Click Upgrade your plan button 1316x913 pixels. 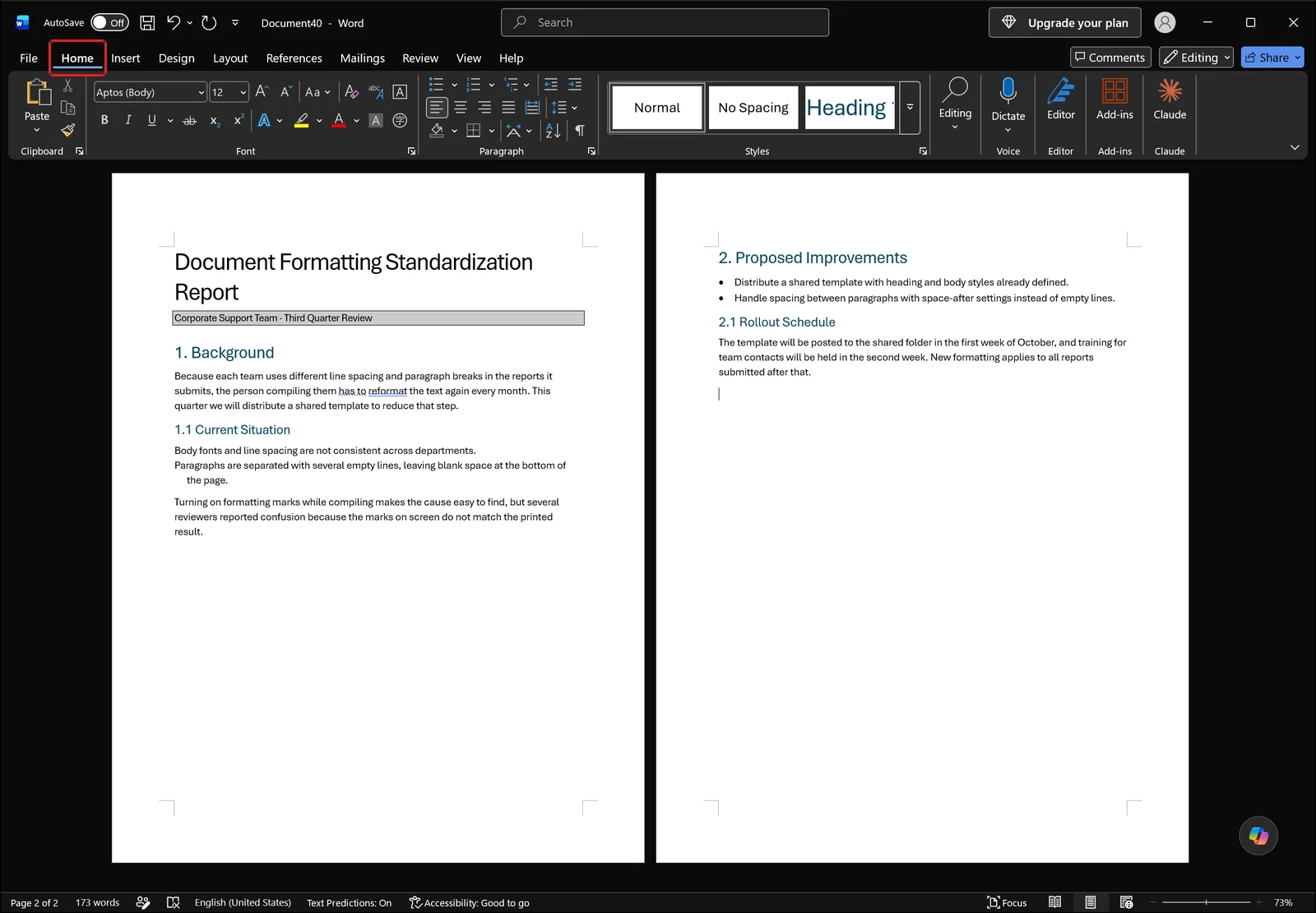click(1064, 23)
